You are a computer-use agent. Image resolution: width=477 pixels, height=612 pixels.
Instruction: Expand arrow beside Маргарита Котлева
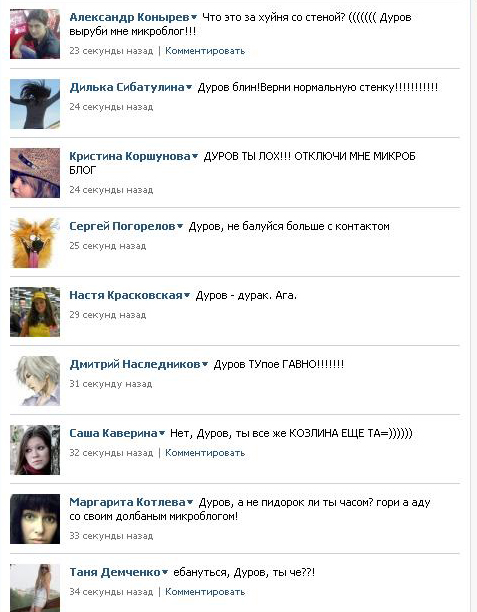(190, 502)
